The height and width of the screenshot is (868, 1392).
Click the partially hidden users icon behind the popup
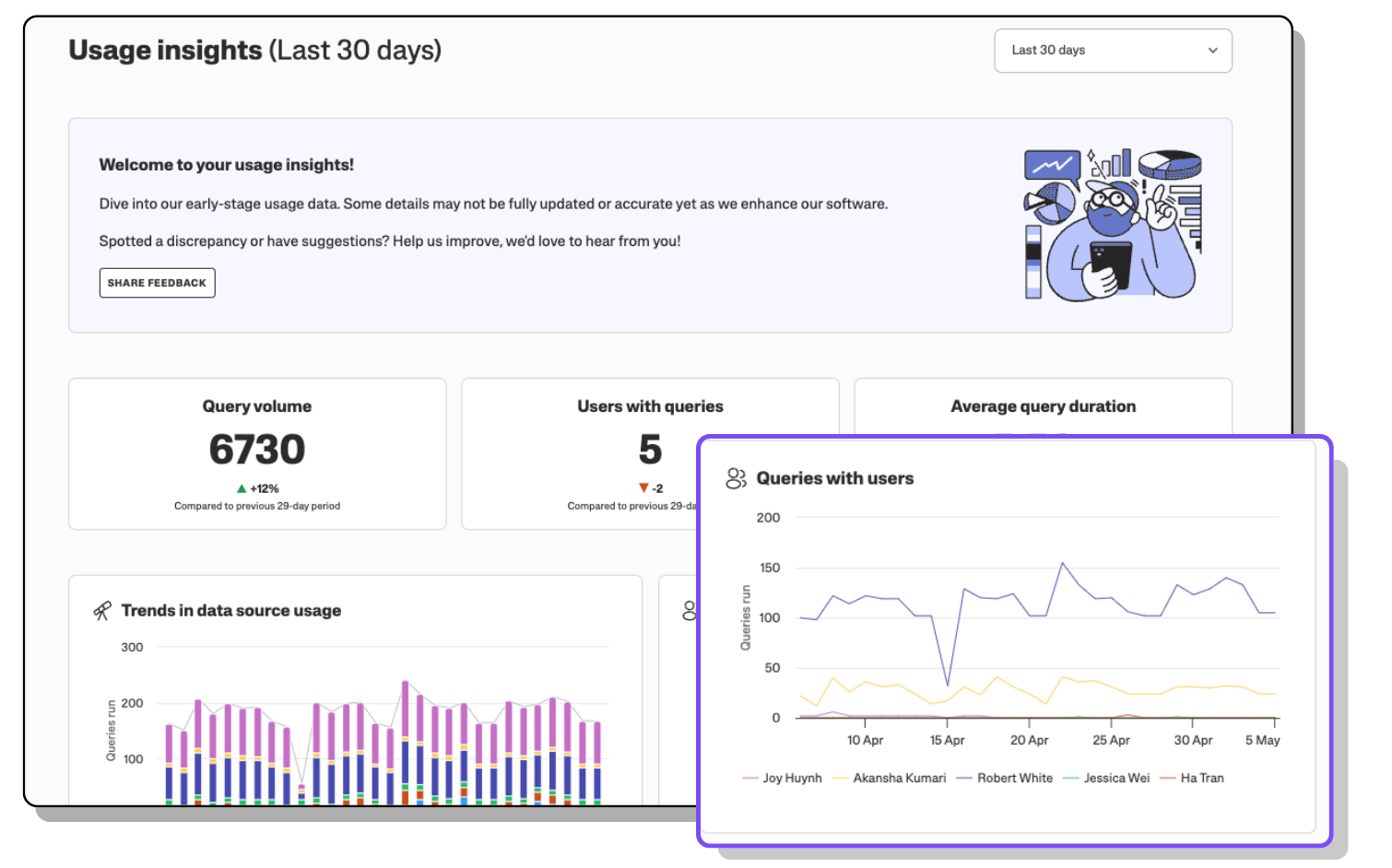689,611
